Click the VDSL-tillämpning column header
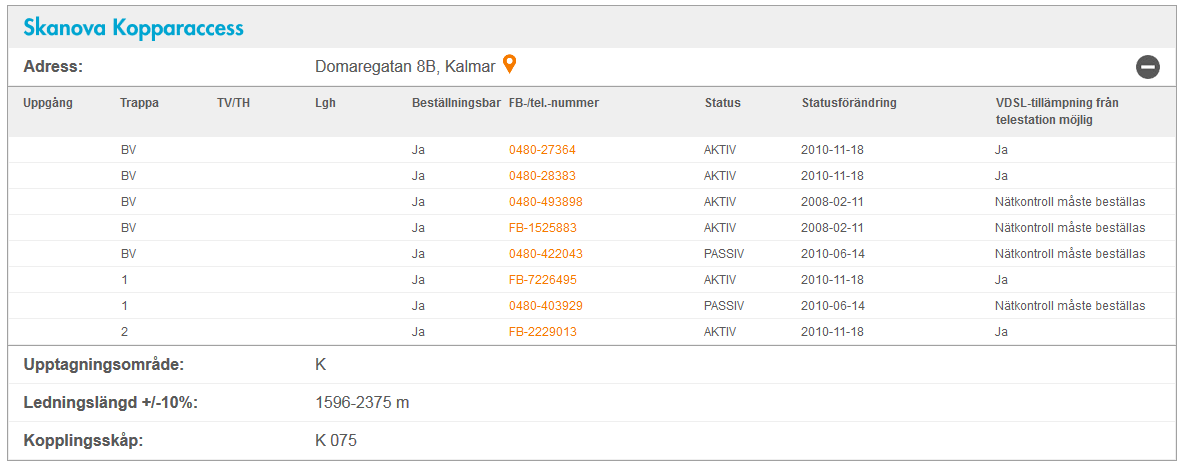 click(1056, 111)
